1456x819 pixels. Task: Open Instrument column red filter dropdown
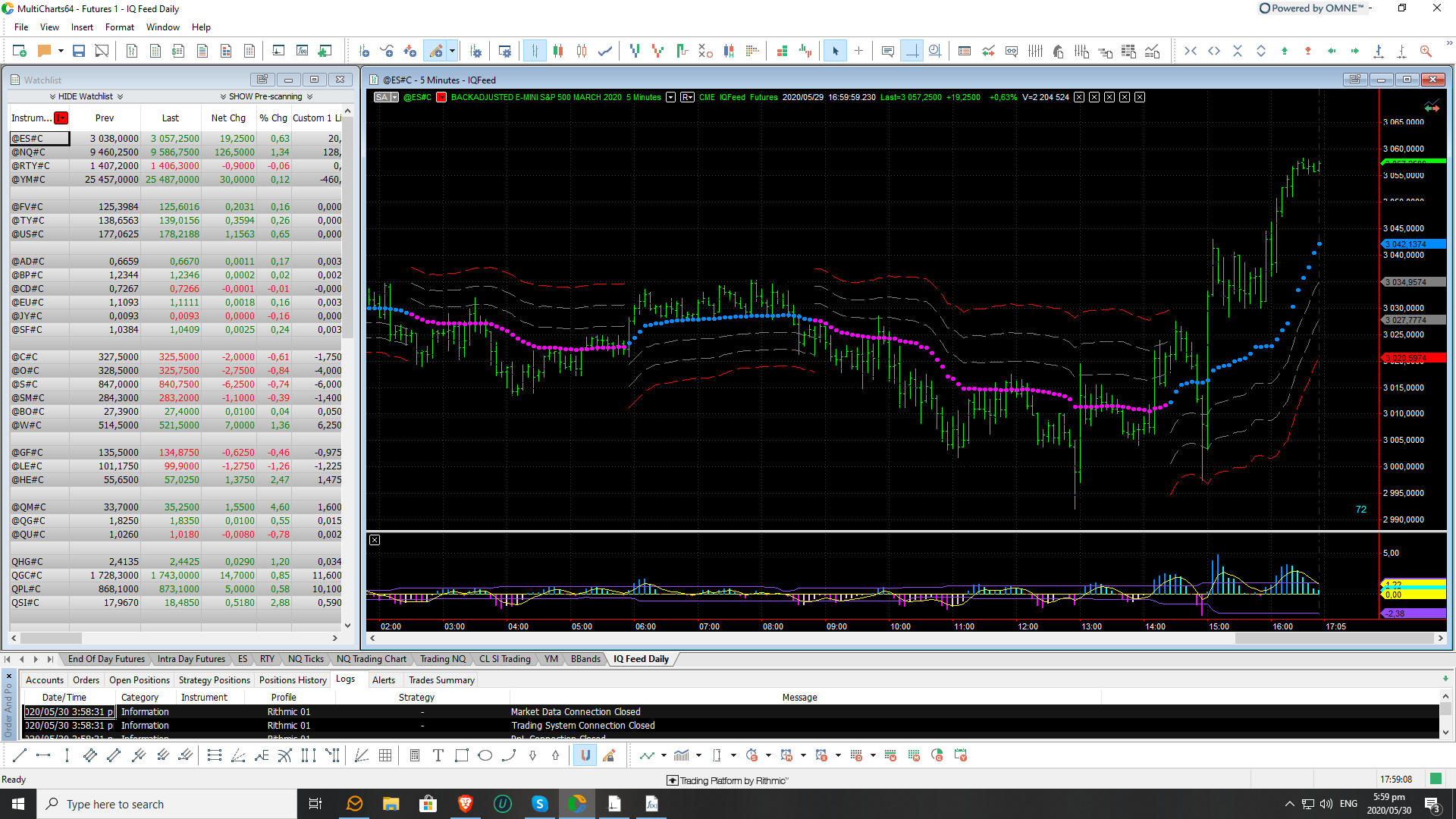[x=61, y=118]
